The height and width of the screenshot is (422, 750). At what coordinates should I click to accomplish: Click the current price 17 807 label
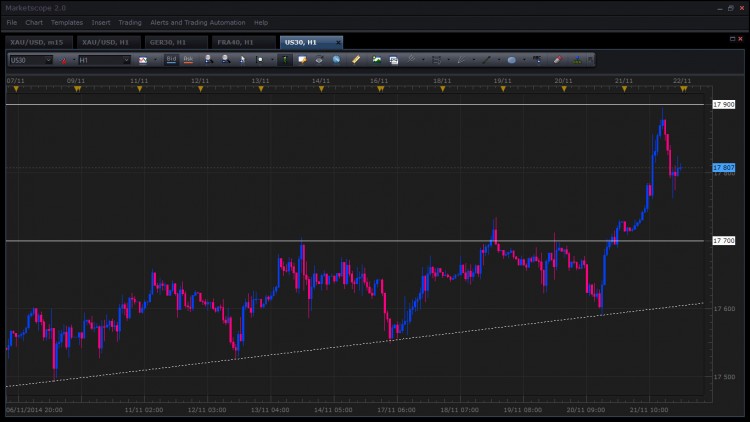(724, 167)
